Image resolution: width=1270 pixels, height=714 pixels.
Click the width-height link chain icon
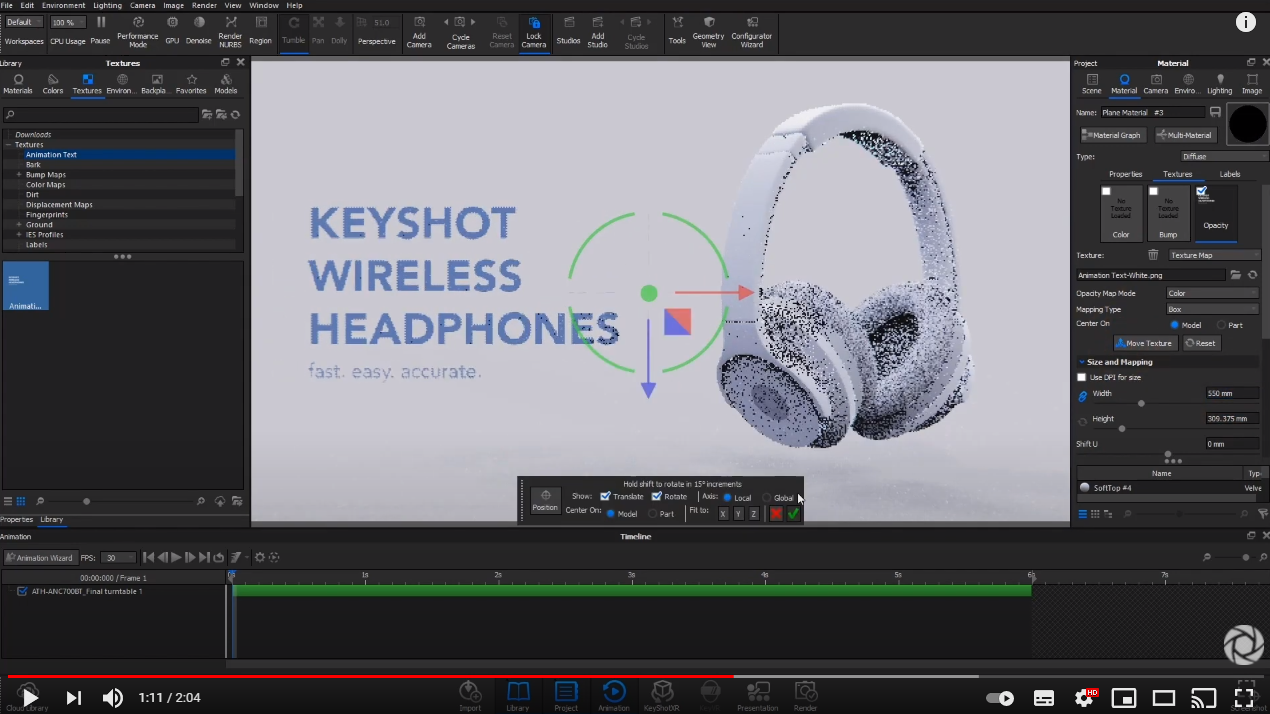(1082, 397)
